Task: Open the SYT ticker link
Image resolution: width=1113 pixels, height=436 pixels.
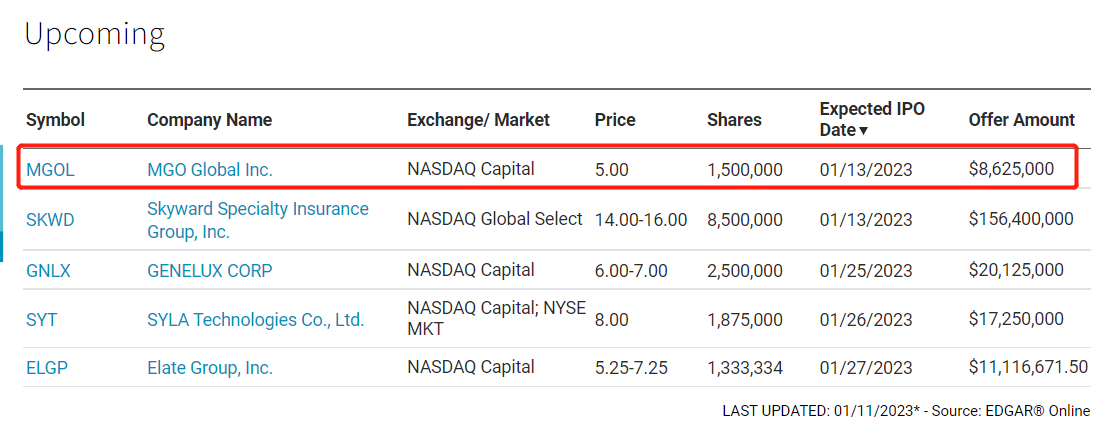Action: pos(41,320)
